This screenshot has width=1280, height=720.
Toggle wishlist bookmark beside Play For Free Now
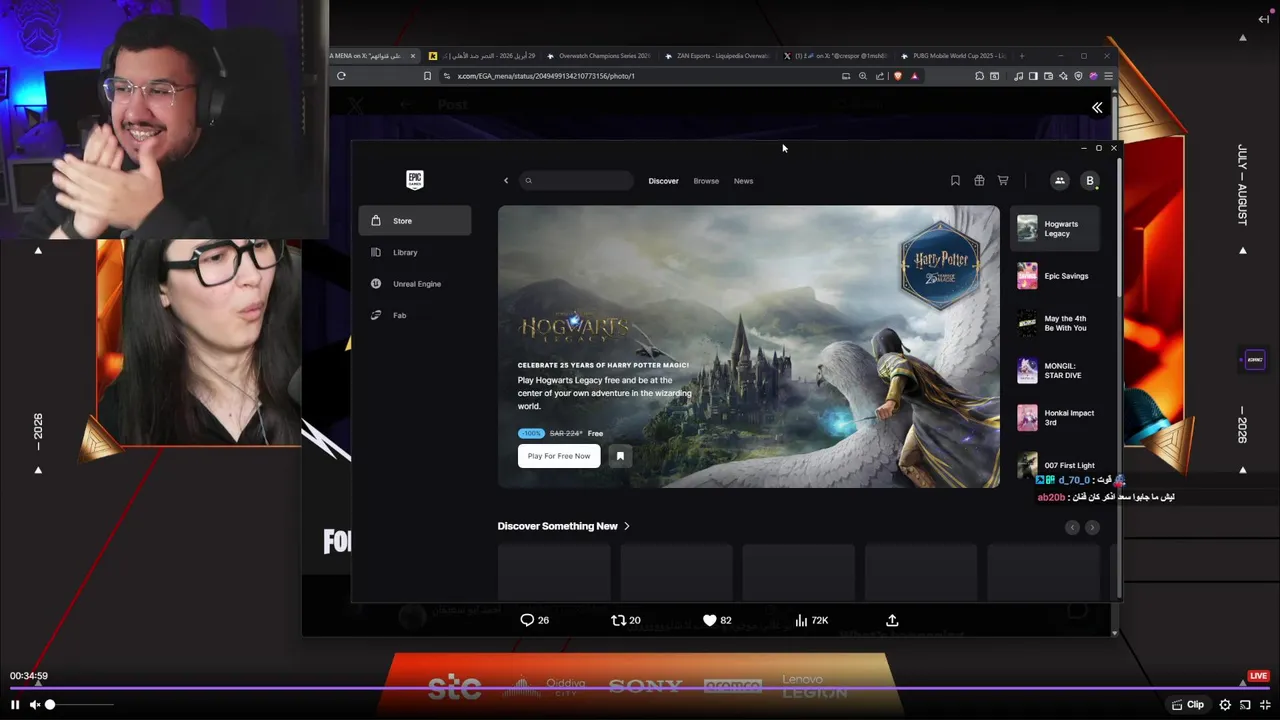click(x=620, y=456)
